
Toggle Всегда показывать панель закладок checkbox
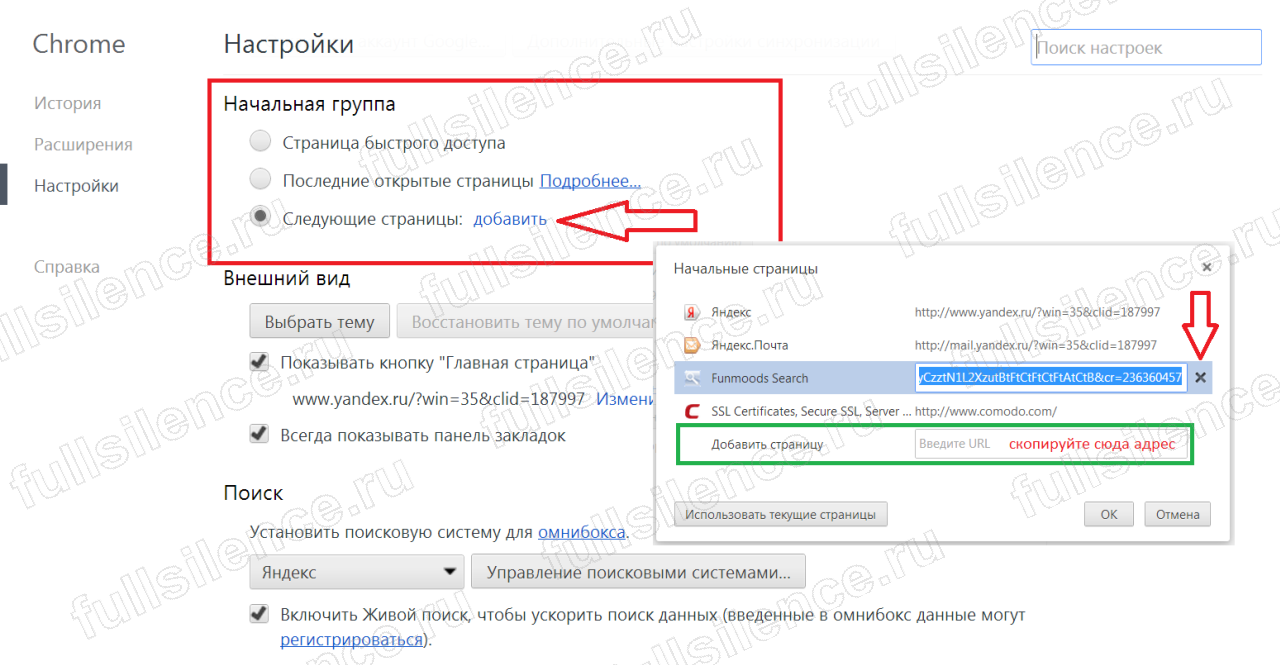click(x=259, y=435)
